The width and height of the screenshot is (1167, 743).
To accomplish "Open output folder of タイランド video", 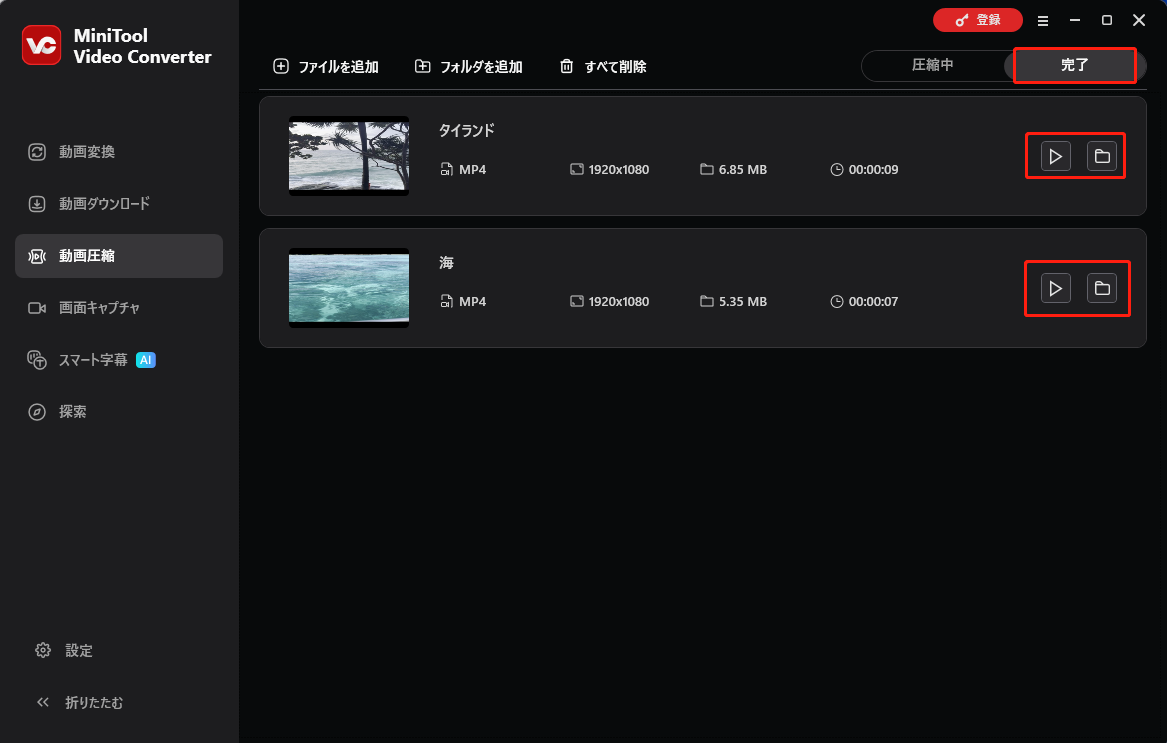I will pos(1102,155).
